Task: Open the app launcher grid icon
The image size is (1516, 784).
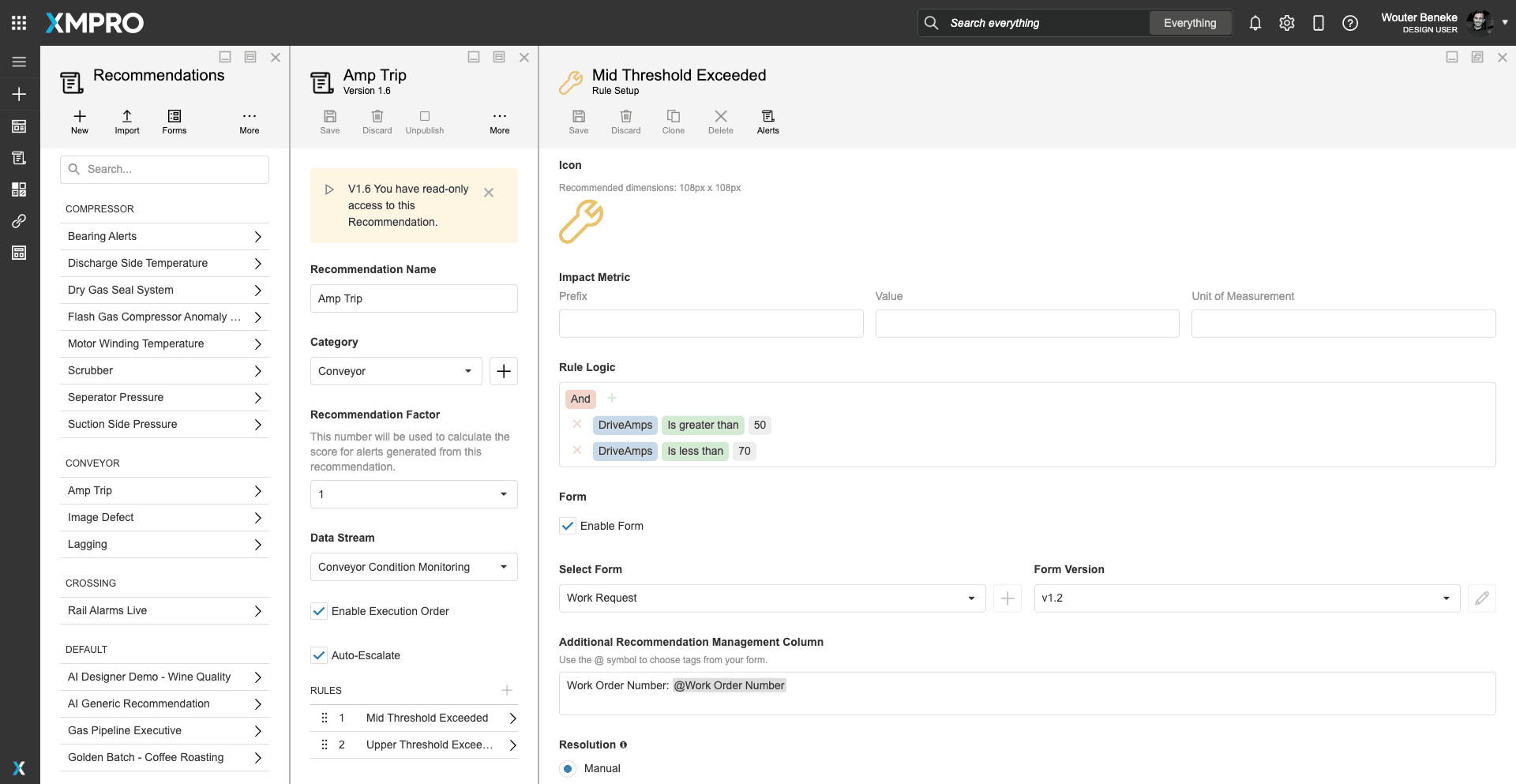Action: (x=19, y=23)
